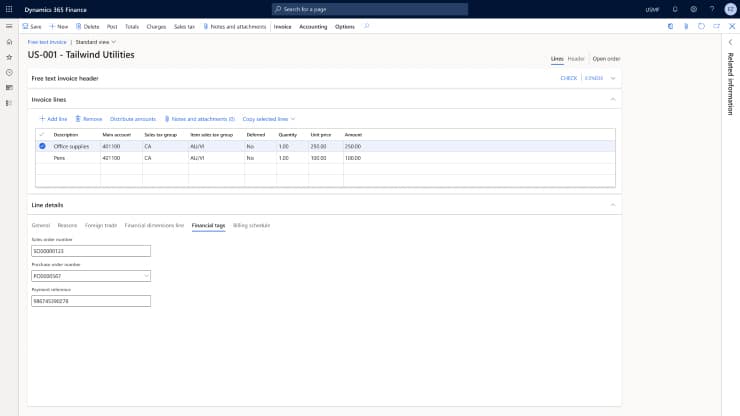Switch to the Foreign trade tab
This screenshot has width=740, height=416.
coord(101,225)
